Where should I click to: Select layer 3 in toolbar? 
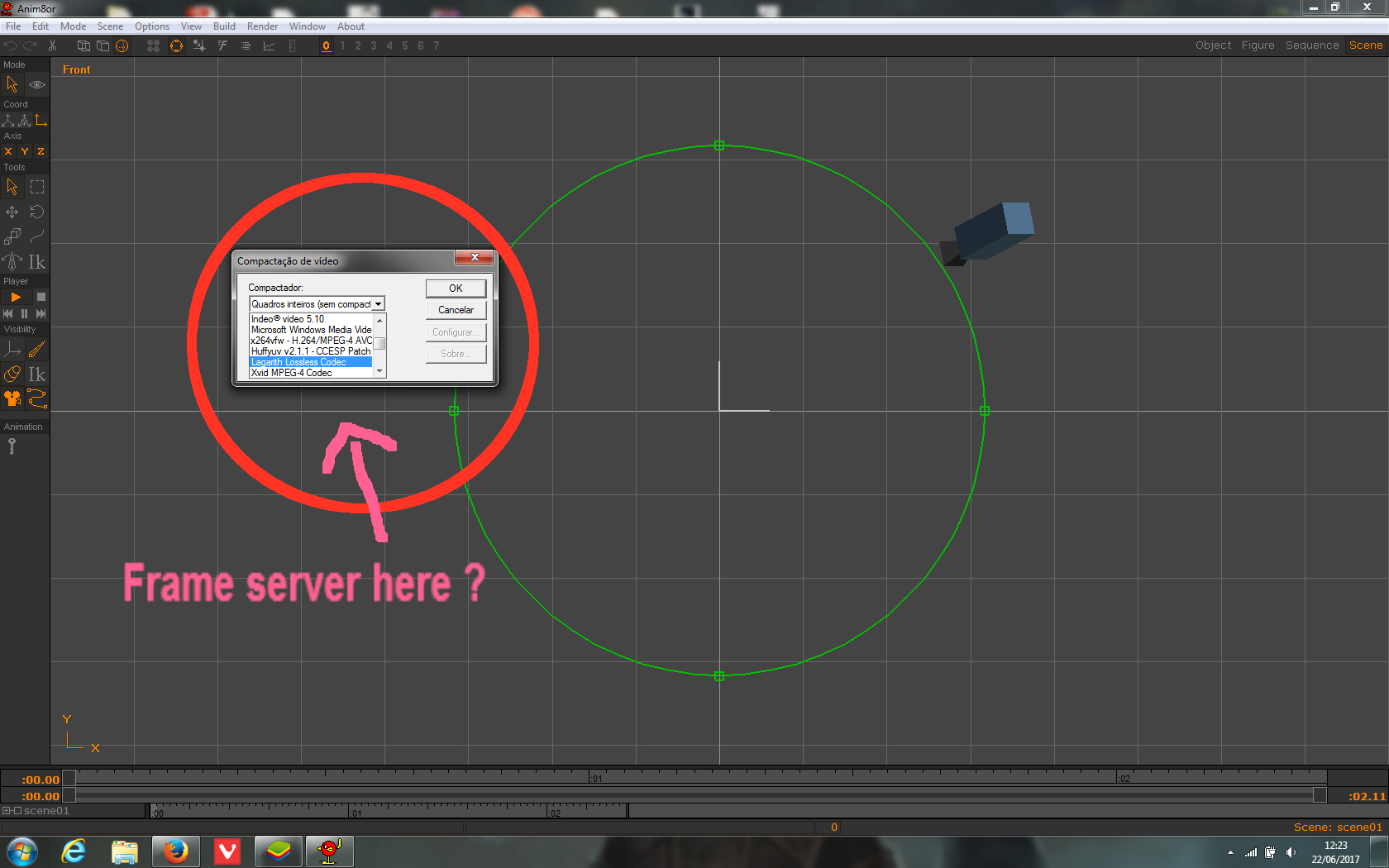(374, 45)
